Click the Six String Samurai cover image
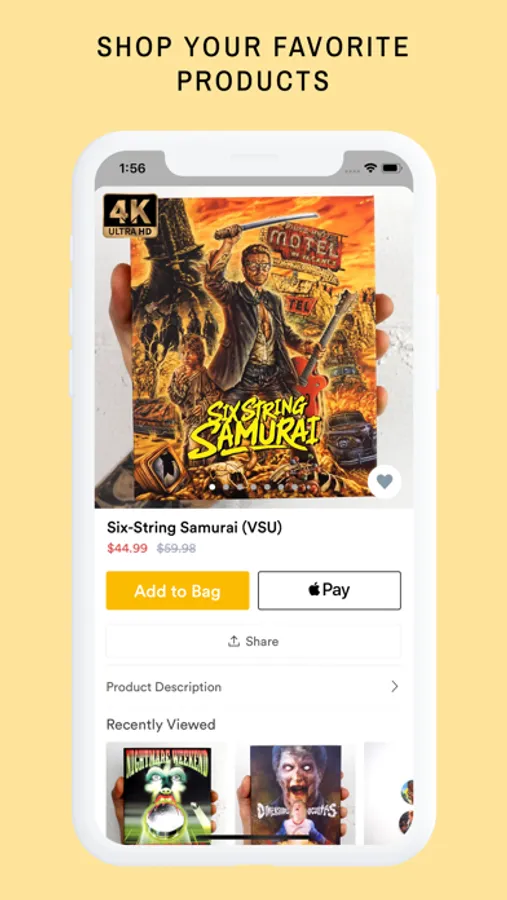 pyautogui.click(x=253, y=348)
